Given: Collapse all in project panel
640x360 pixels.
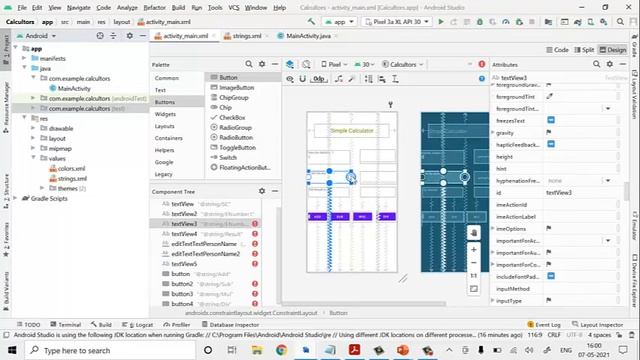Looking at the screenshot, I should (113, 36).
